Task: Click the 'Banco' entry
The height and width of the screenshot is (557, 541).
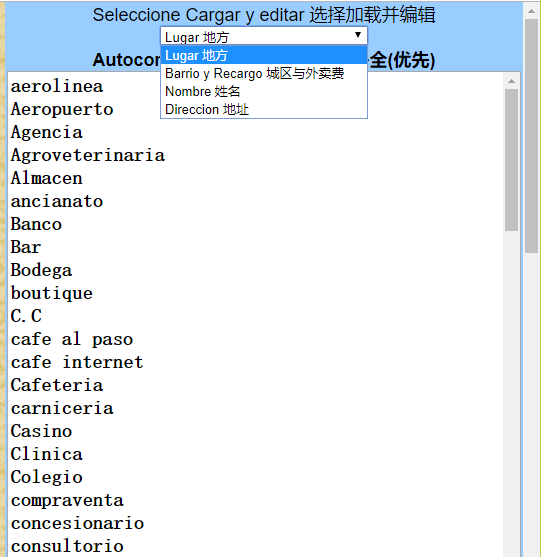Action: (x=36, y=224)
